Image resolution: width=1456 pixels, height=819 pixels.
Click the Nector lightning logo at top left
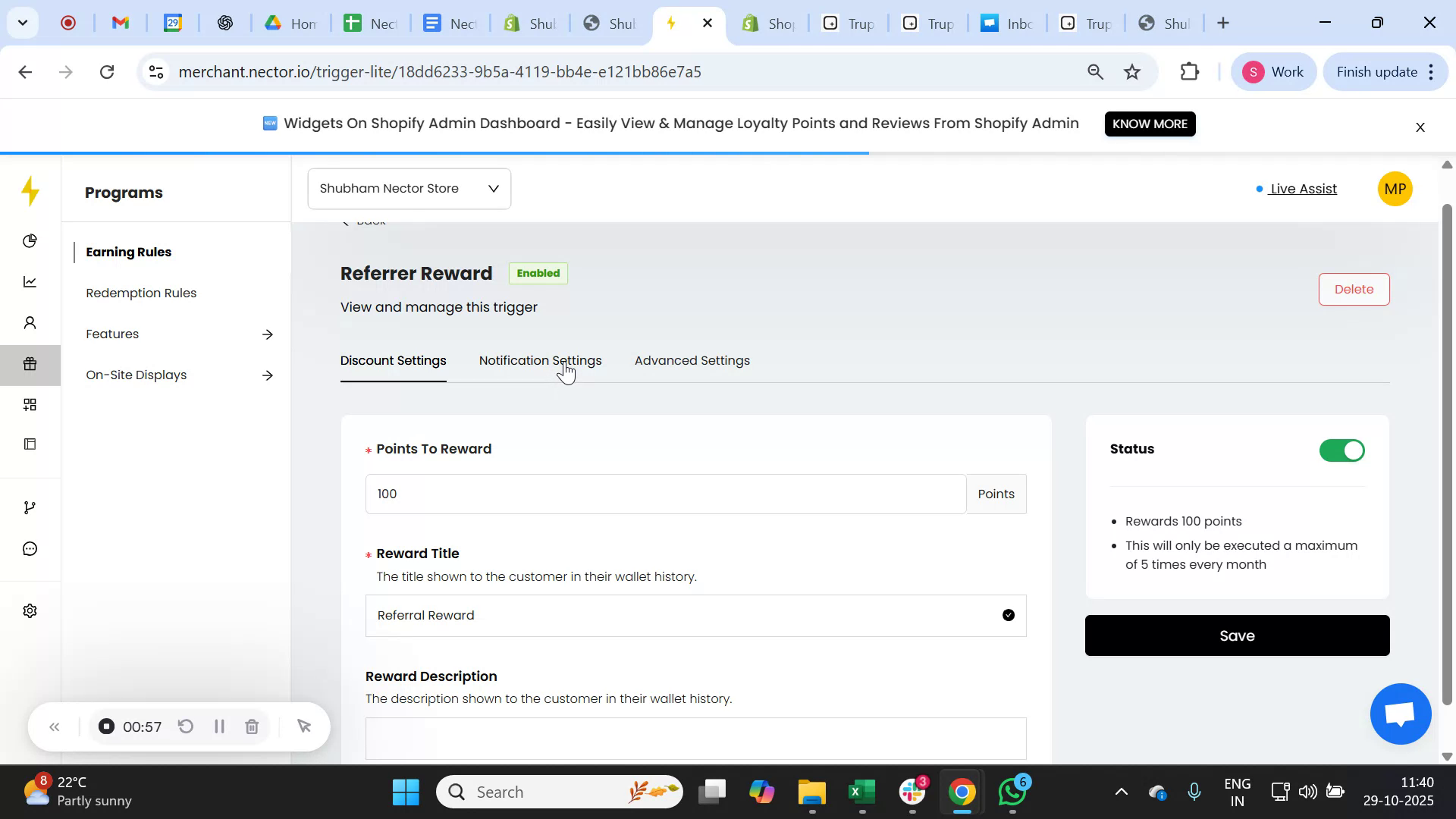pos(30,192)
